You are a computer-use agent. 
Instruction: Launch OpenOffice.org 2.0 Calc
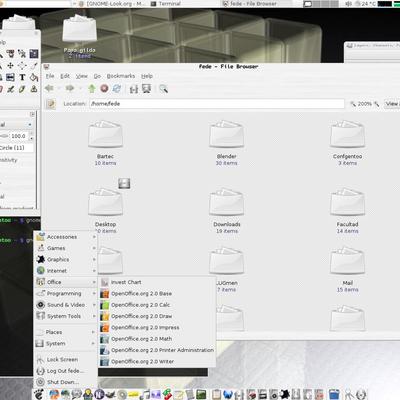(x=157, y=305)
